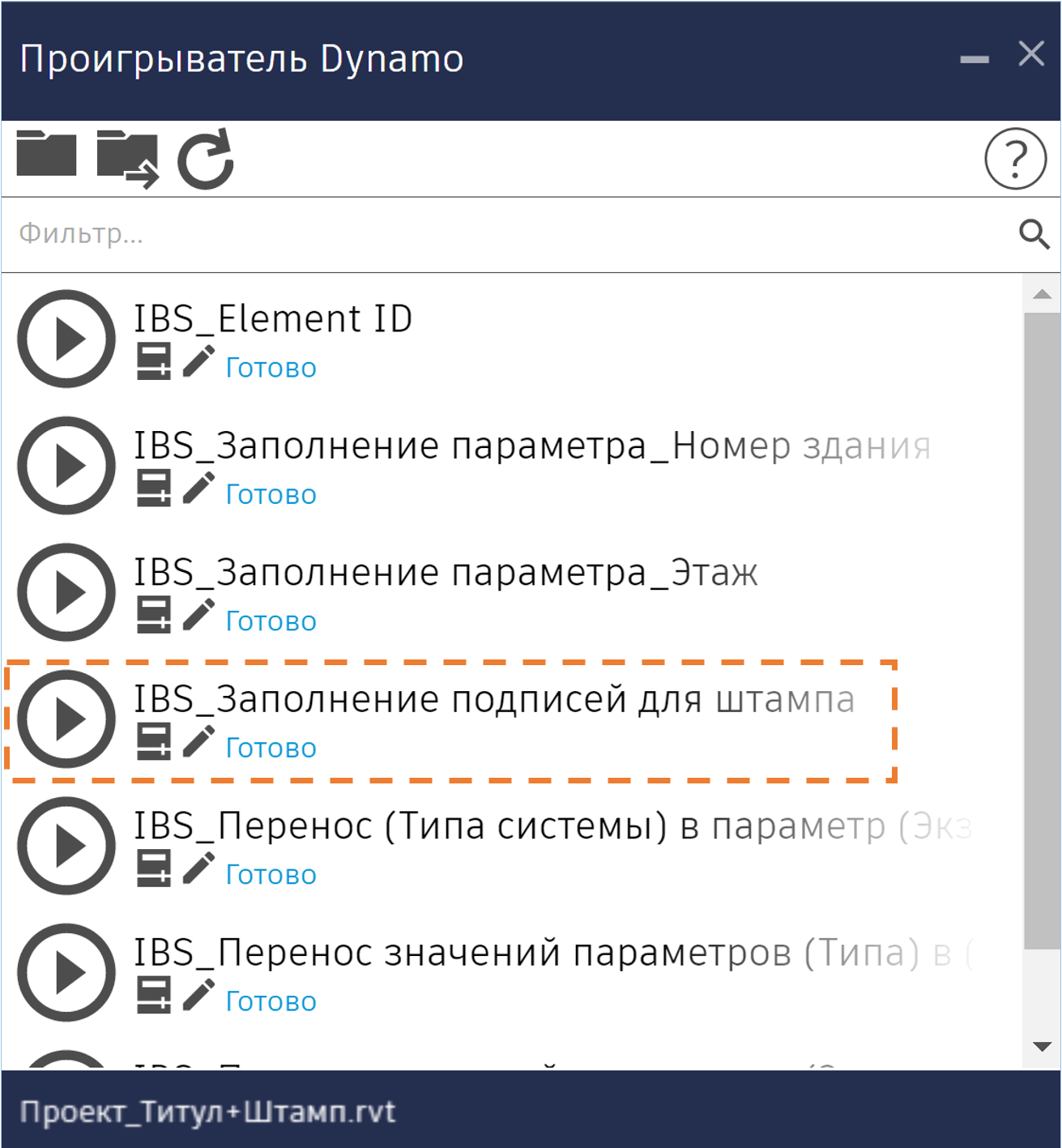
Task: Click the Проект_Титул+Штамп.rvt file name
Action: coord(207,1112)
